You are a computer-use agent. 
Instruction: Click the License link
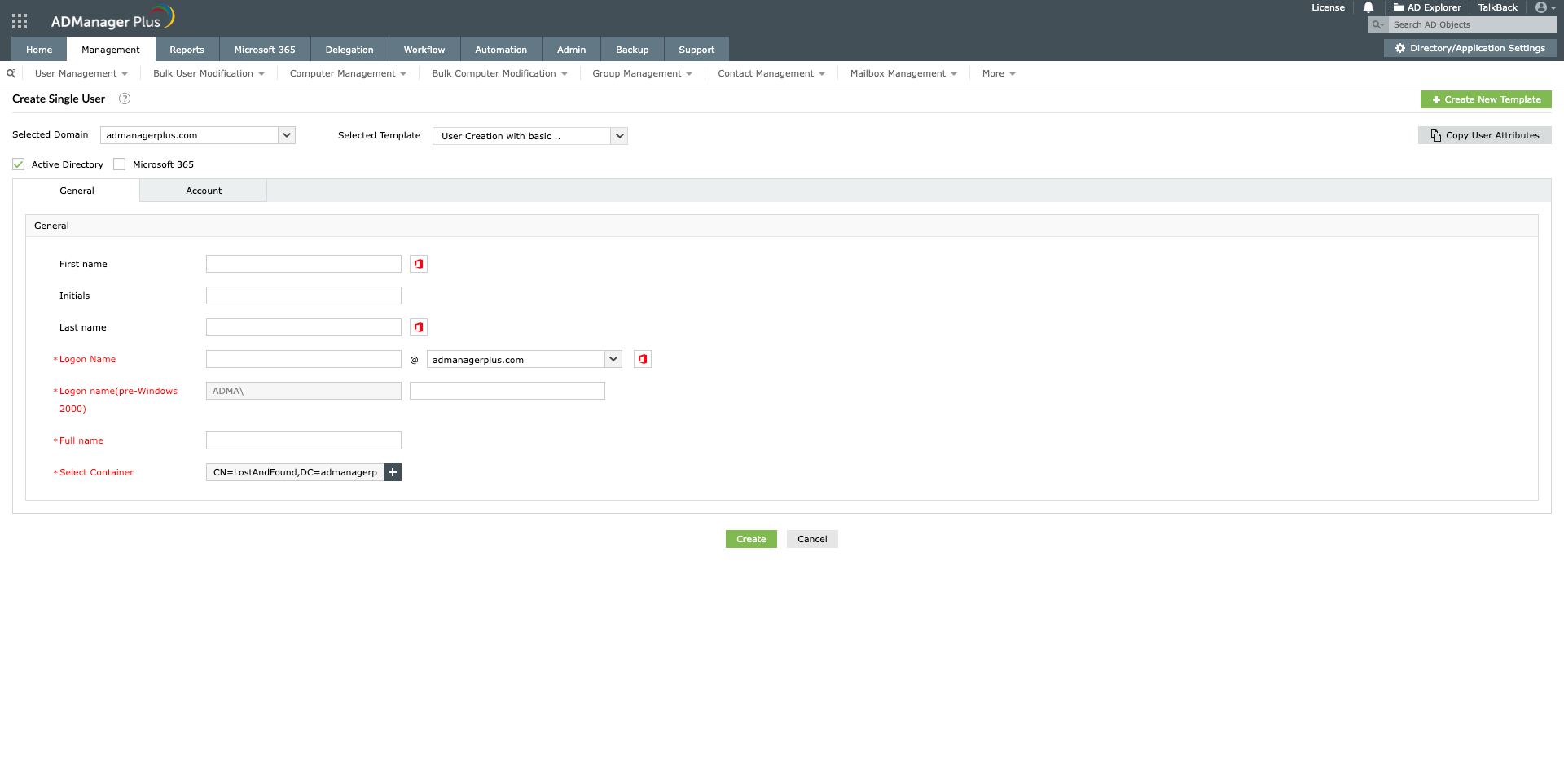click(1328, 7)
